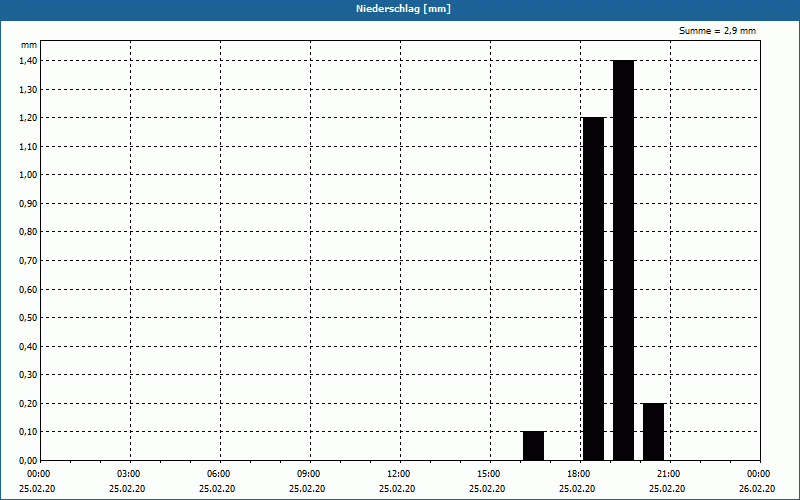Click the '0,30' y-axis value

pos(28,375)
